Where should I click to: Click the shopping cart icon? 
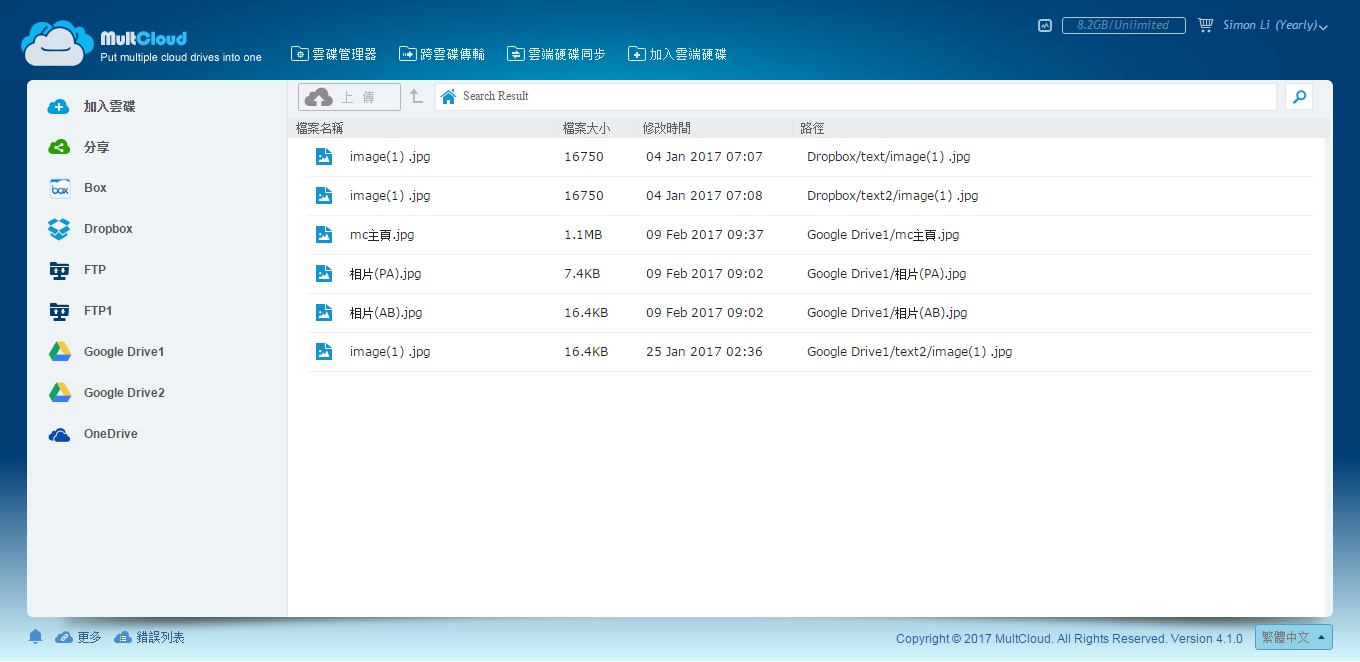point(1205,25)
